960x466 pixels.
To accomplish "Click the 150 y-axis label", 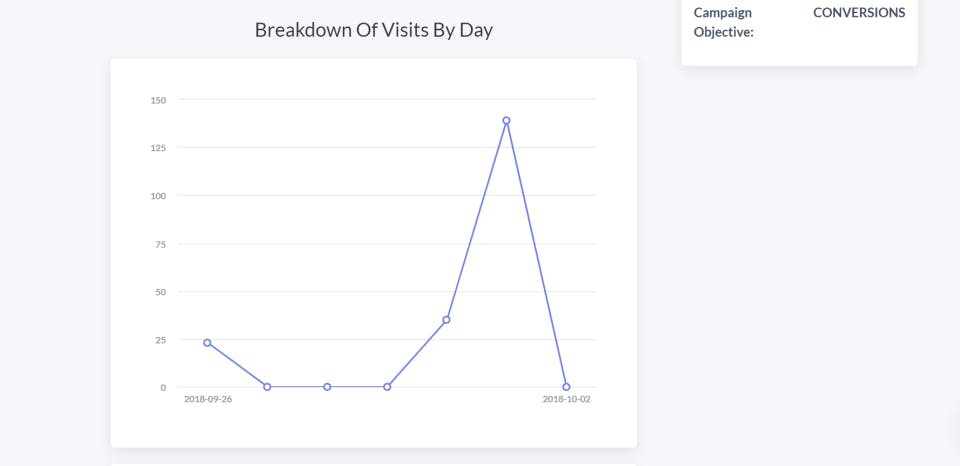I will tap(158, 100).
